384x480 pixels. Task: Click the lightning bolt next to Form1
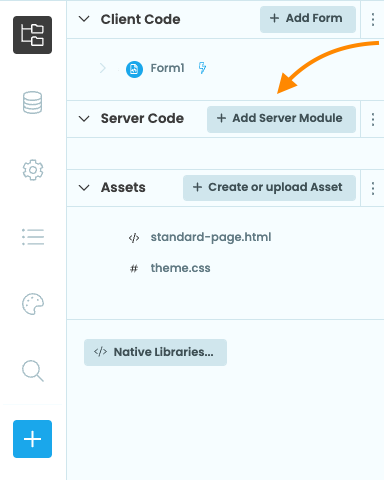pyautogui.click(x=202, y=68)
